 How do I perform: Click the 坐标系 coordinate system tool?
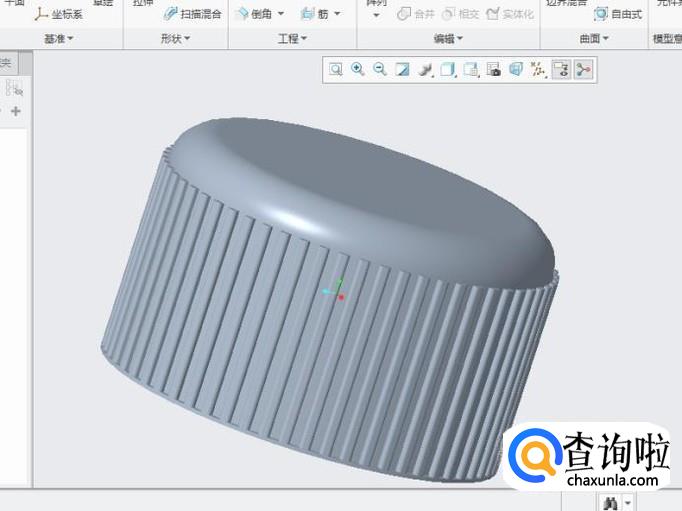point(59,15)
